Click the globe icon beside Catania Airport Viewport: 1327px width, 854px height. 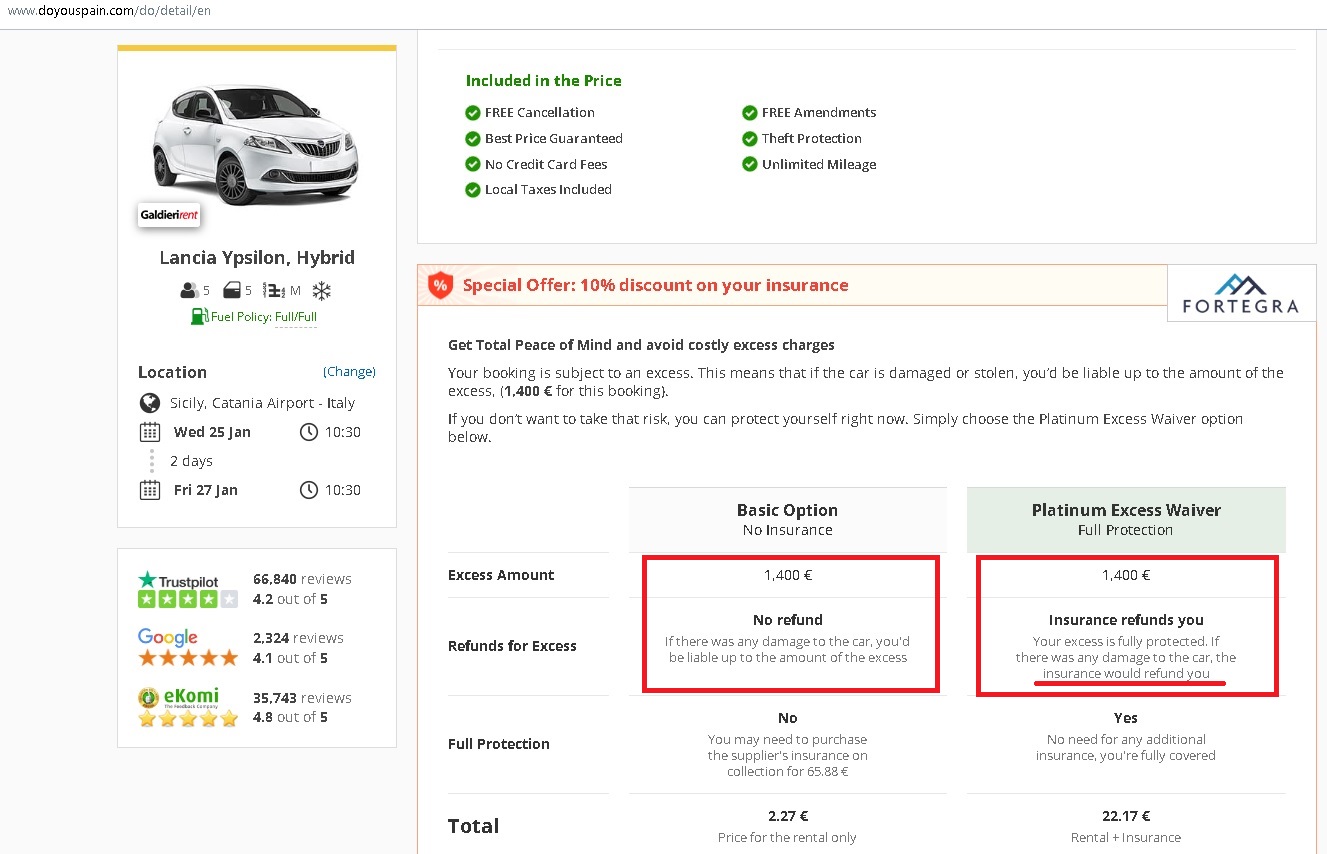coord(150,403)
